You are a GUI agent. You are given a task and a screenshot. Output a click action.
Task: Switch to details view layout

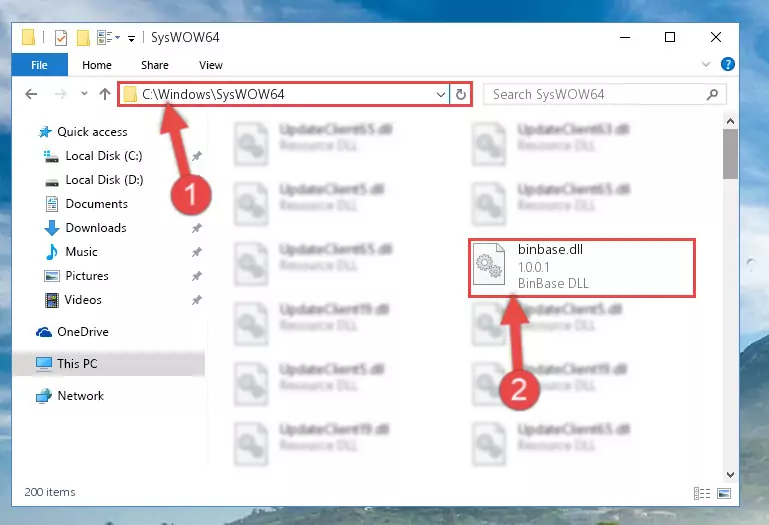tap(702, 493)
